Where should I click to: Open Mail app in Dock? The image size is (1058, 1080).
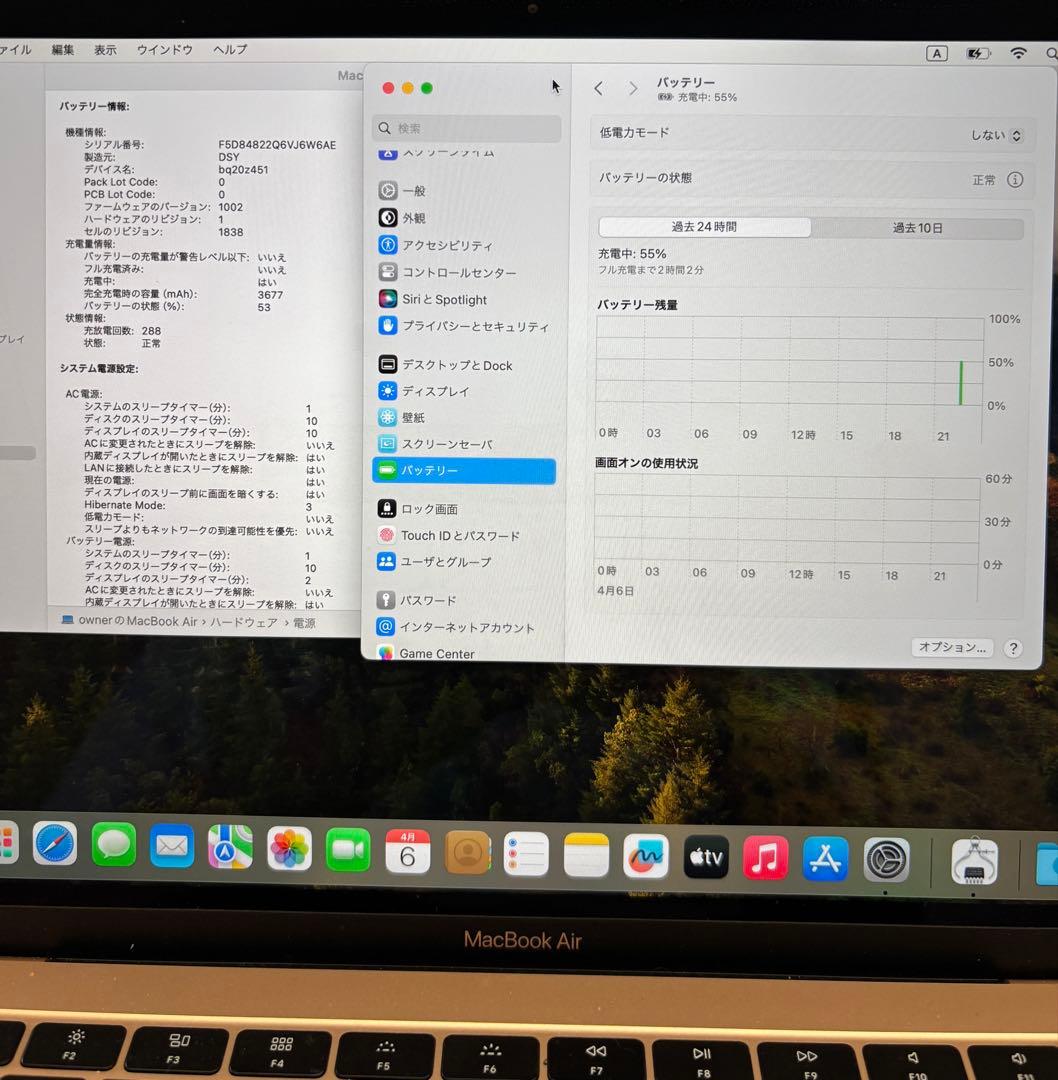pos(172,846)
